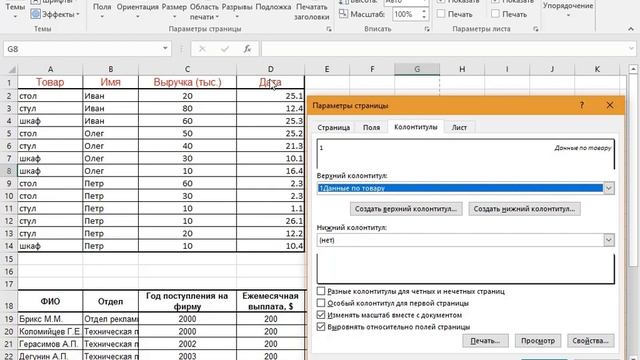Click the help question mark in dialog
The height and width of the screenshot is (360, 640).
(x=582, y=105)
